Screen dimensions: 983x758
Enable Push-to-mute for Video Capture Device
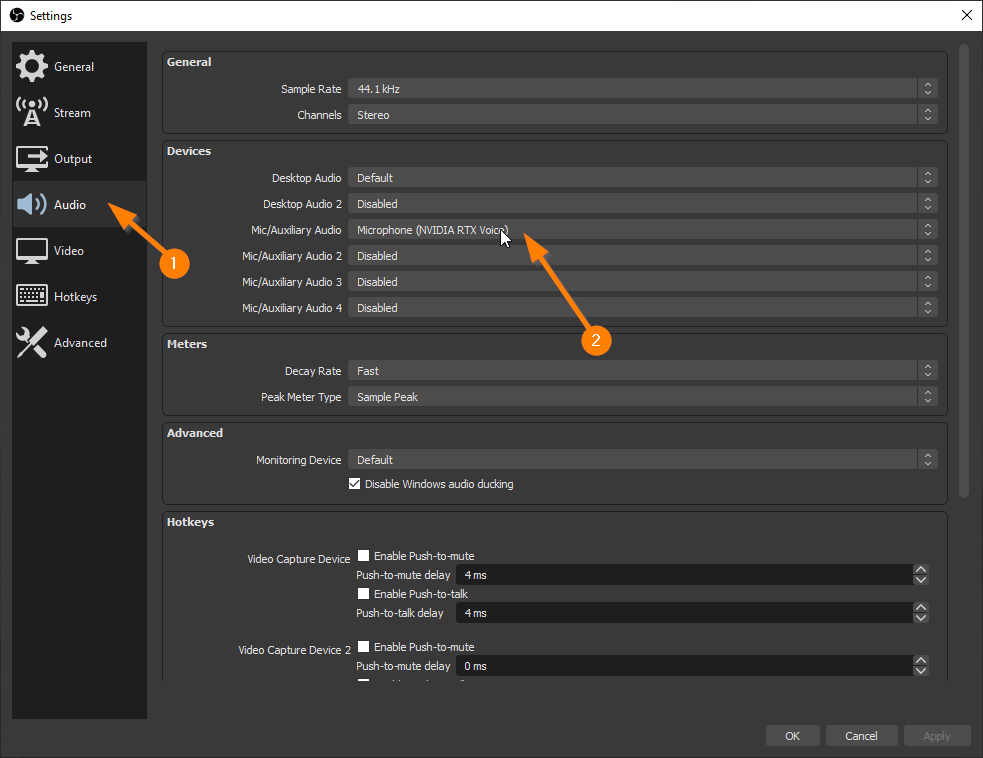click(363, 555)
